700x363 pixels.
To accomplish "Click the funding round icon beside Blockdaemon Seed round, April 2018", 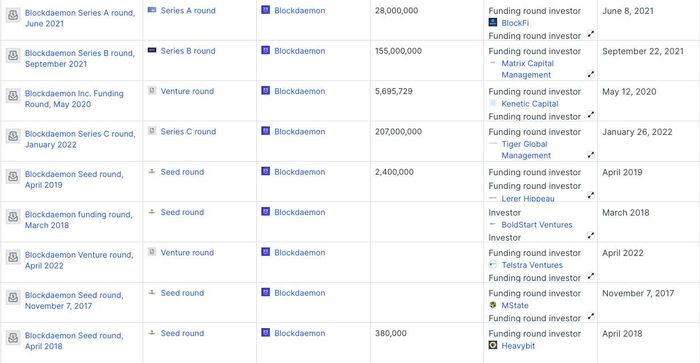I will 13,338.
